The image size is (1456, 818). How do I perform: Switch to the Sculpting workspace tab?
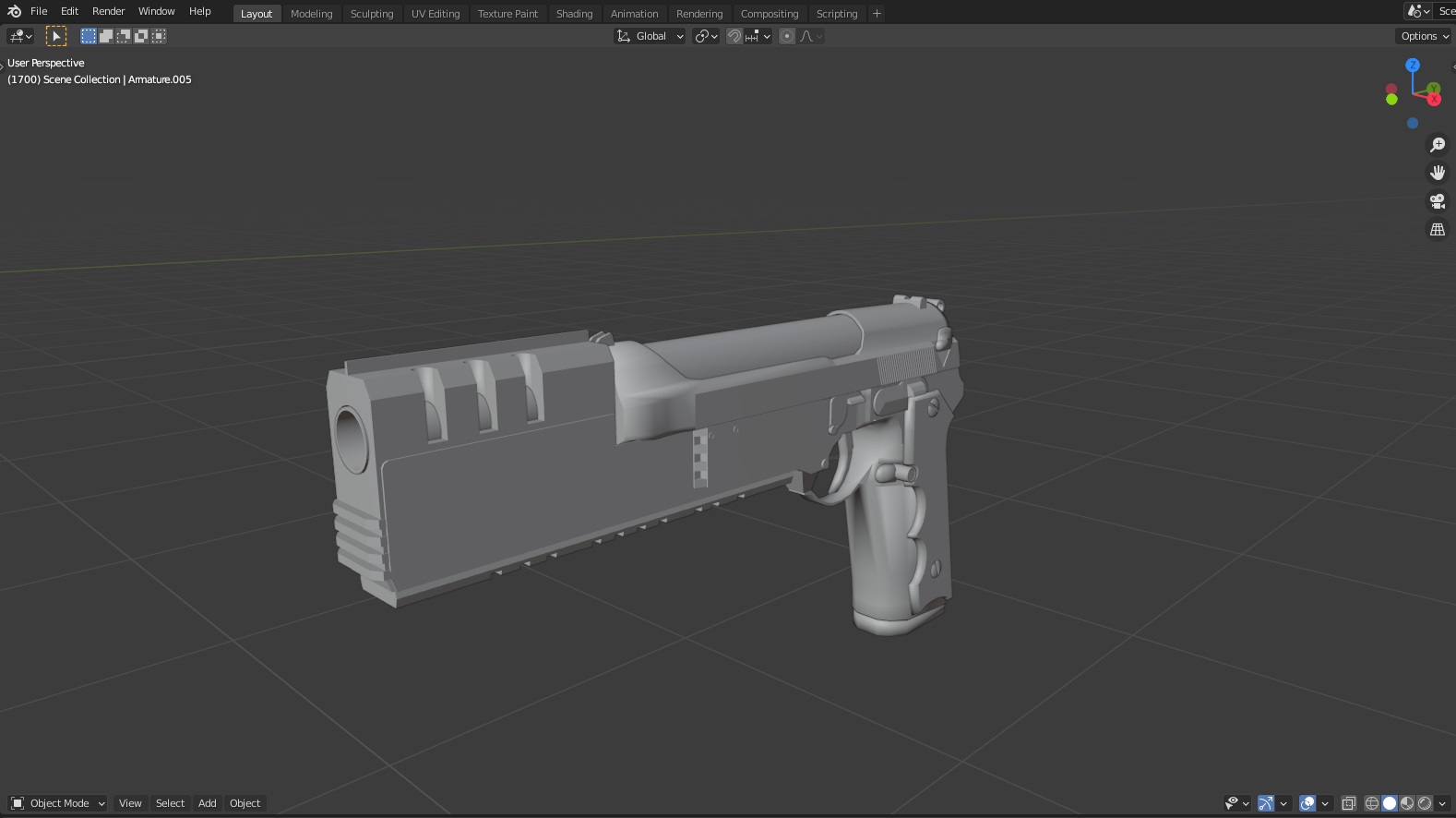click(371, 14)
